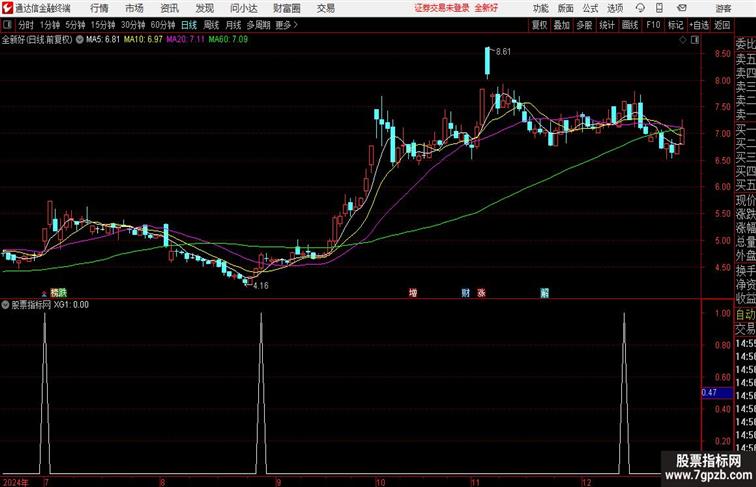Open the 资讯 menu

(169, 8)
